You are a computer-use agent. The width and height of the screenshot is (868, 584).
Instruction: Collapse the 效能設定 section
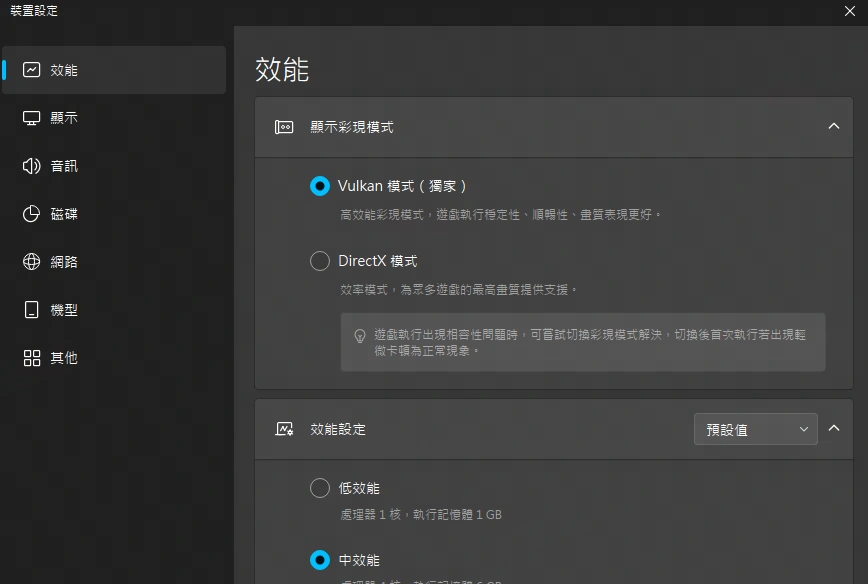click(834, 428)
